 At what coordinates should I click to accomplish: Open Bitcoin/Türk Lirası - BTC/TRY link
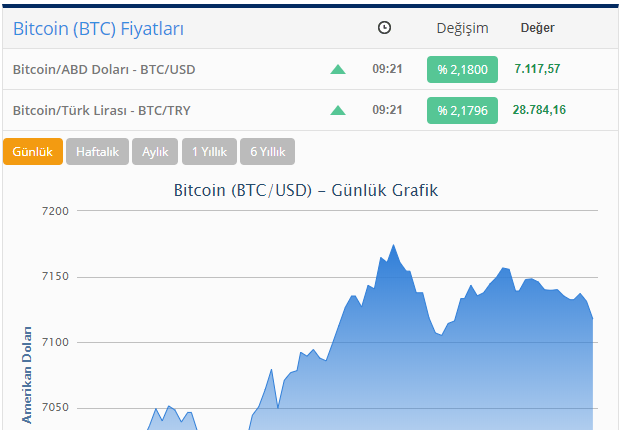tap(102, 110)
